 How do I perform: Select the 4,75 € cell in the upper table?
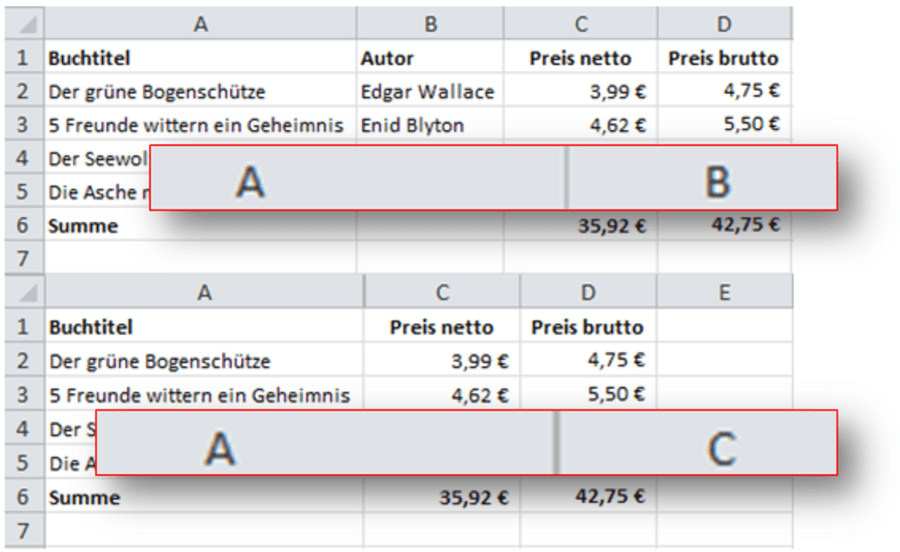(x=751, y=92)
